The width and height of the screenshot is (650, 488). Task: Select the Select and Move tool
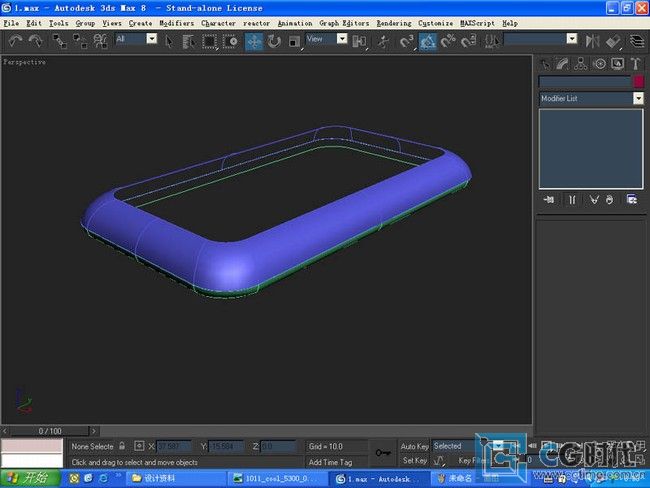pos(254,41)
